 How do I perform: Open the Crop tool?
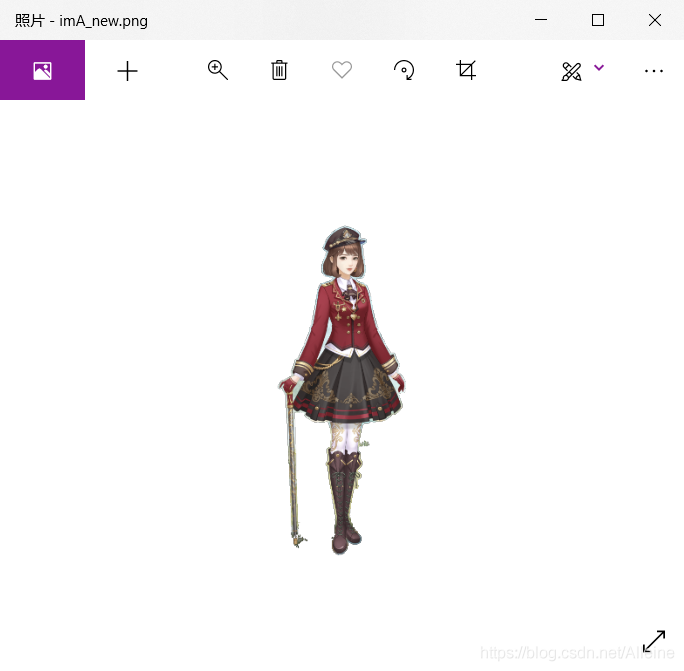[x=466, y=70]
